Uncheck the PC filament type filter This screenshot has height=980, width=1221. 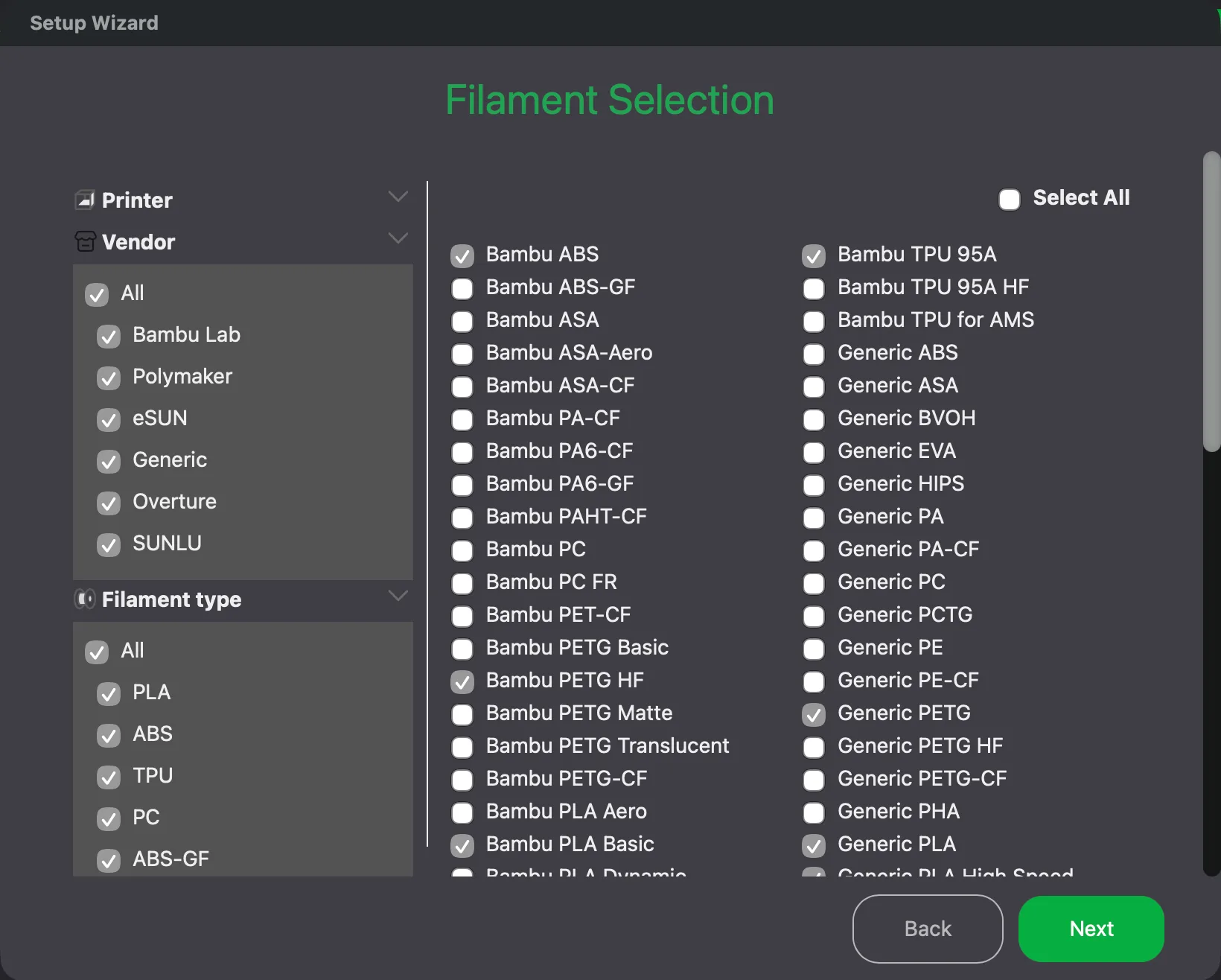109,818
